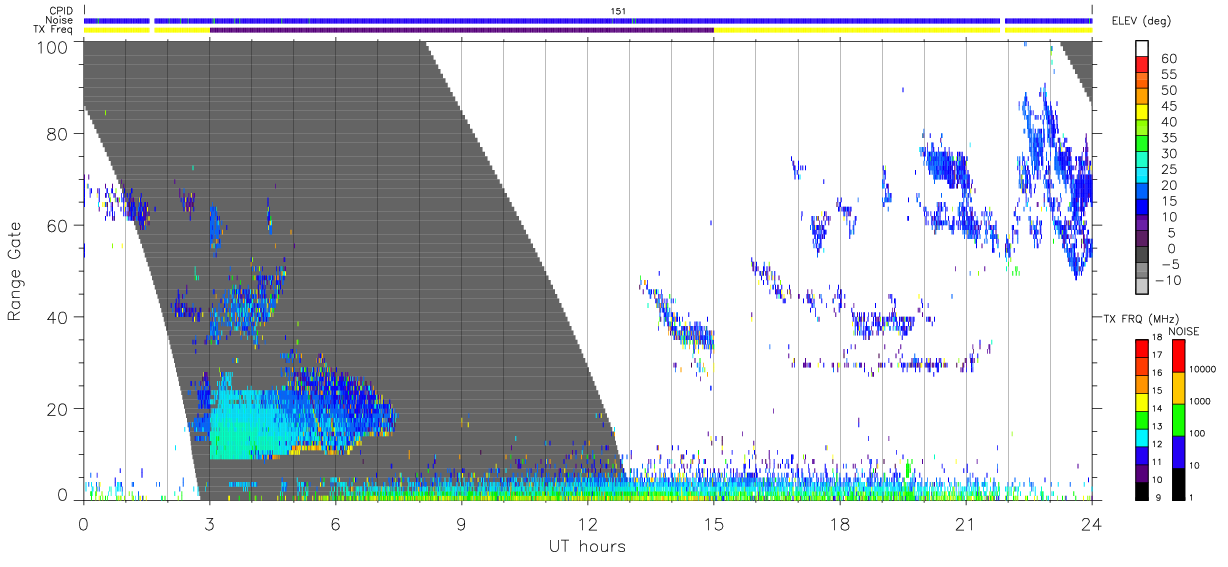The width and height of the screenshot is (1228, 567).
Task: Click green swatch between 30 and 35 ELEV
Action: click(x=1141, y=144)
